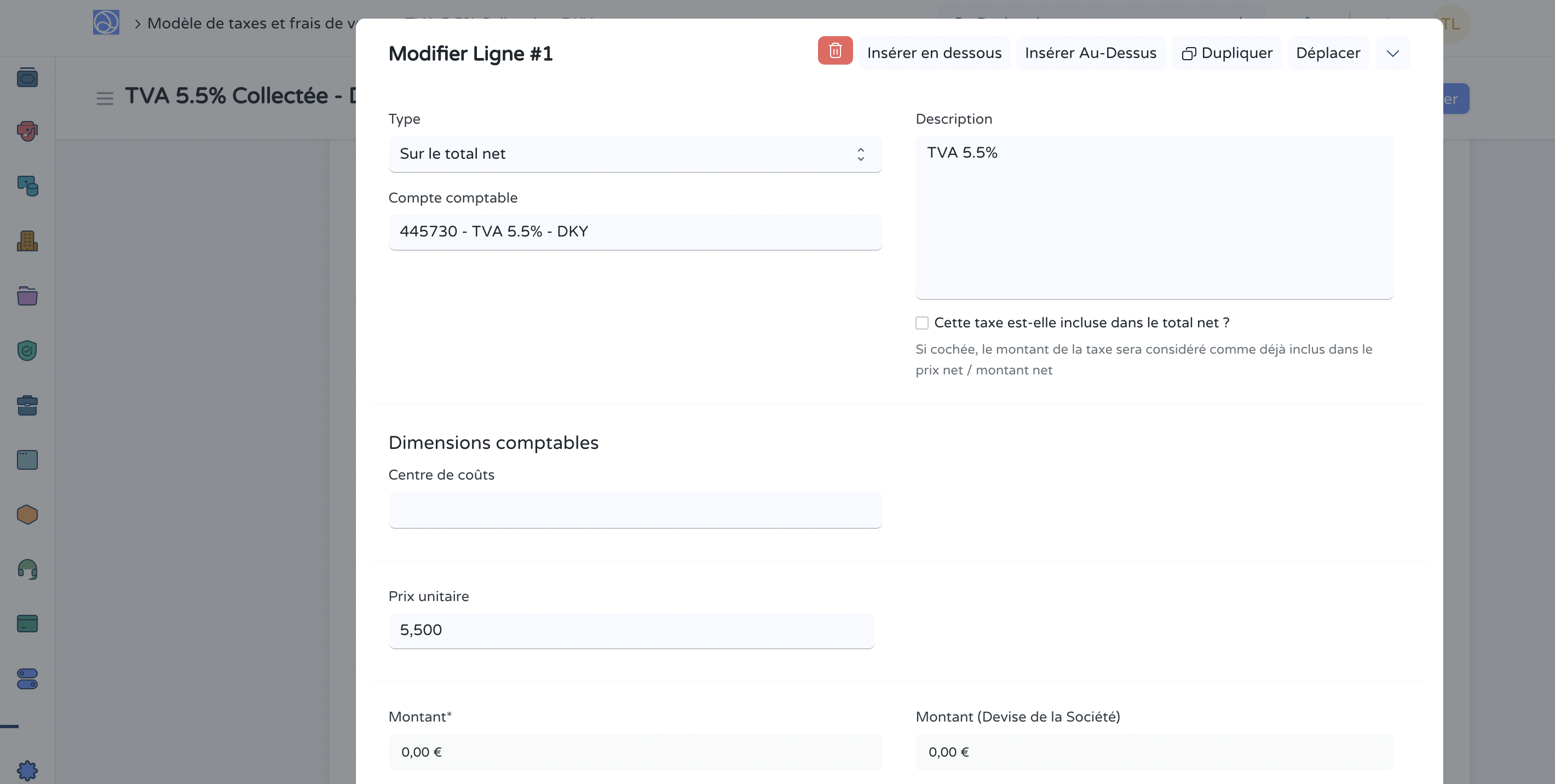Click the headset support icon in sidebar
This screenshot has height=784, width=1555.
(27, 569)
